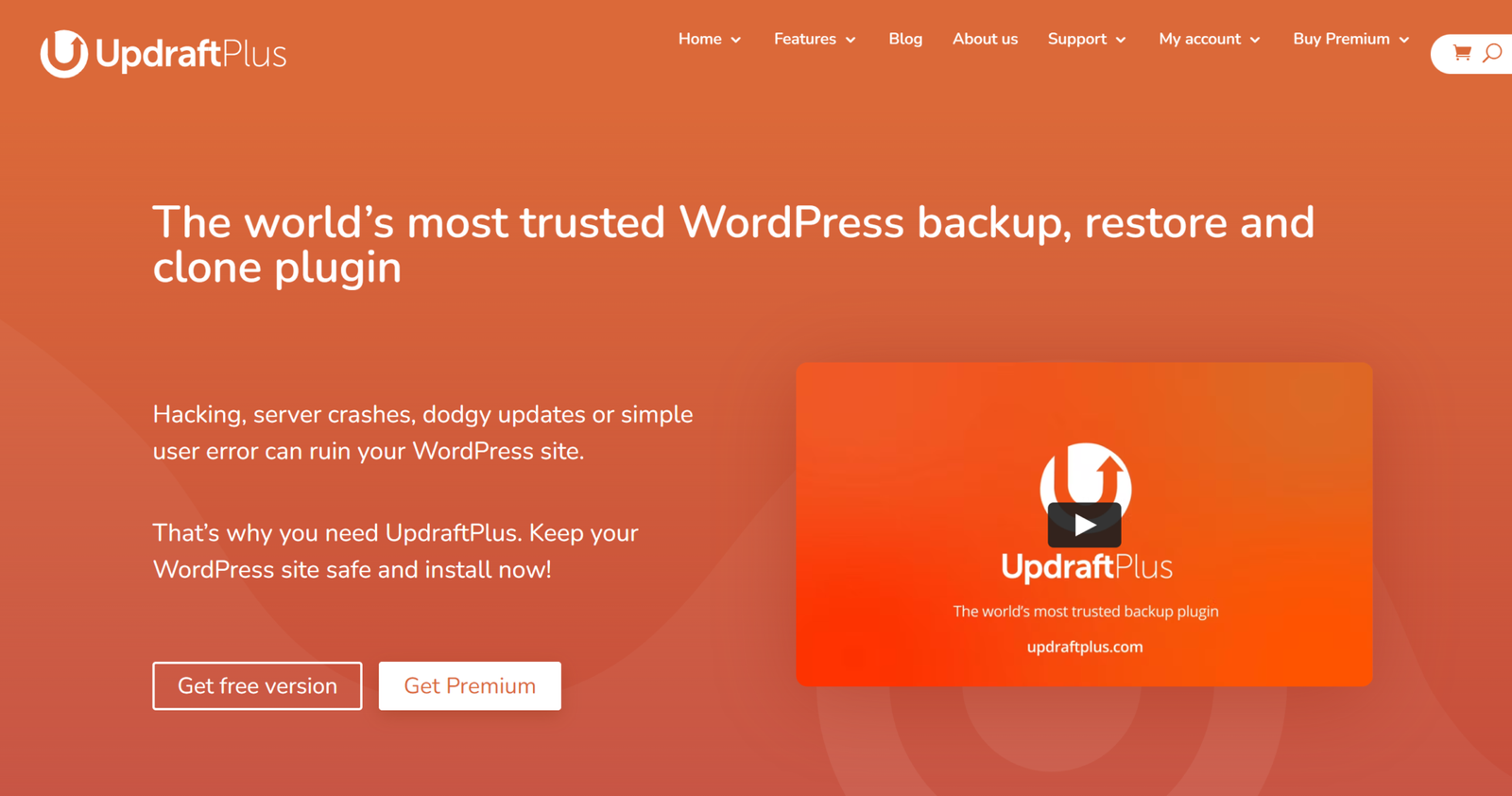Open the About us page
This screenshot has width=1512, height=796.
[x=985, y=39]
